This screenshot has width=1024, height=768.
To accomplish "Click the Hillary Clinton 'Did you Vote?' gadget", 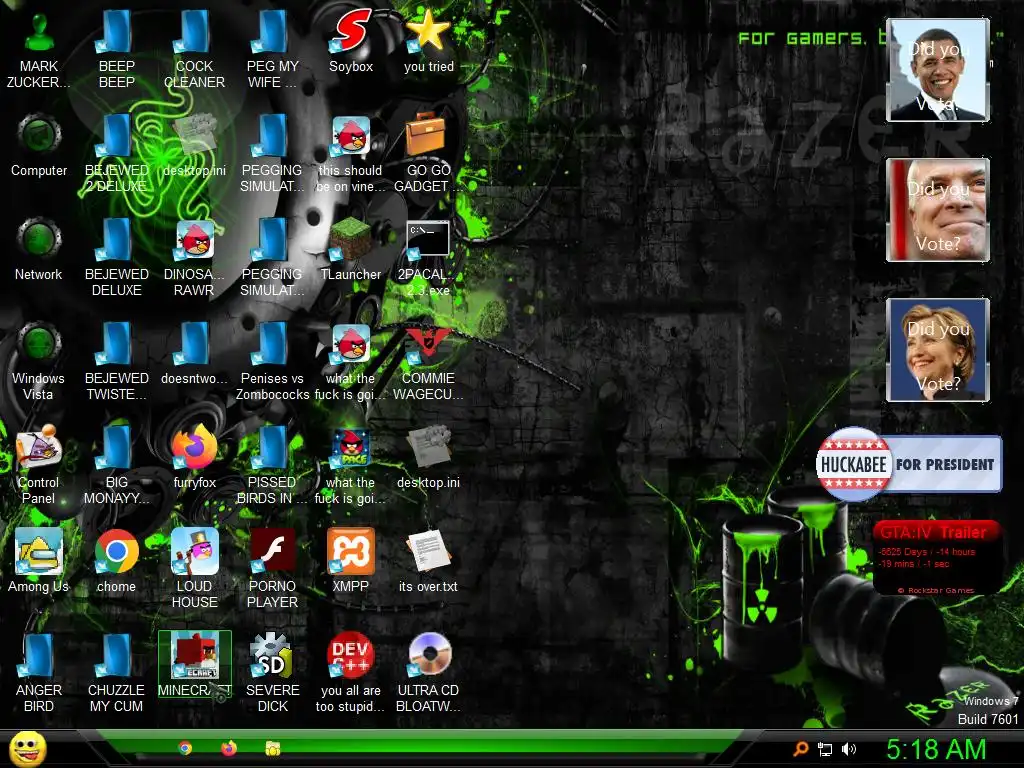I will pyautogui.click(x=938, y=349).
